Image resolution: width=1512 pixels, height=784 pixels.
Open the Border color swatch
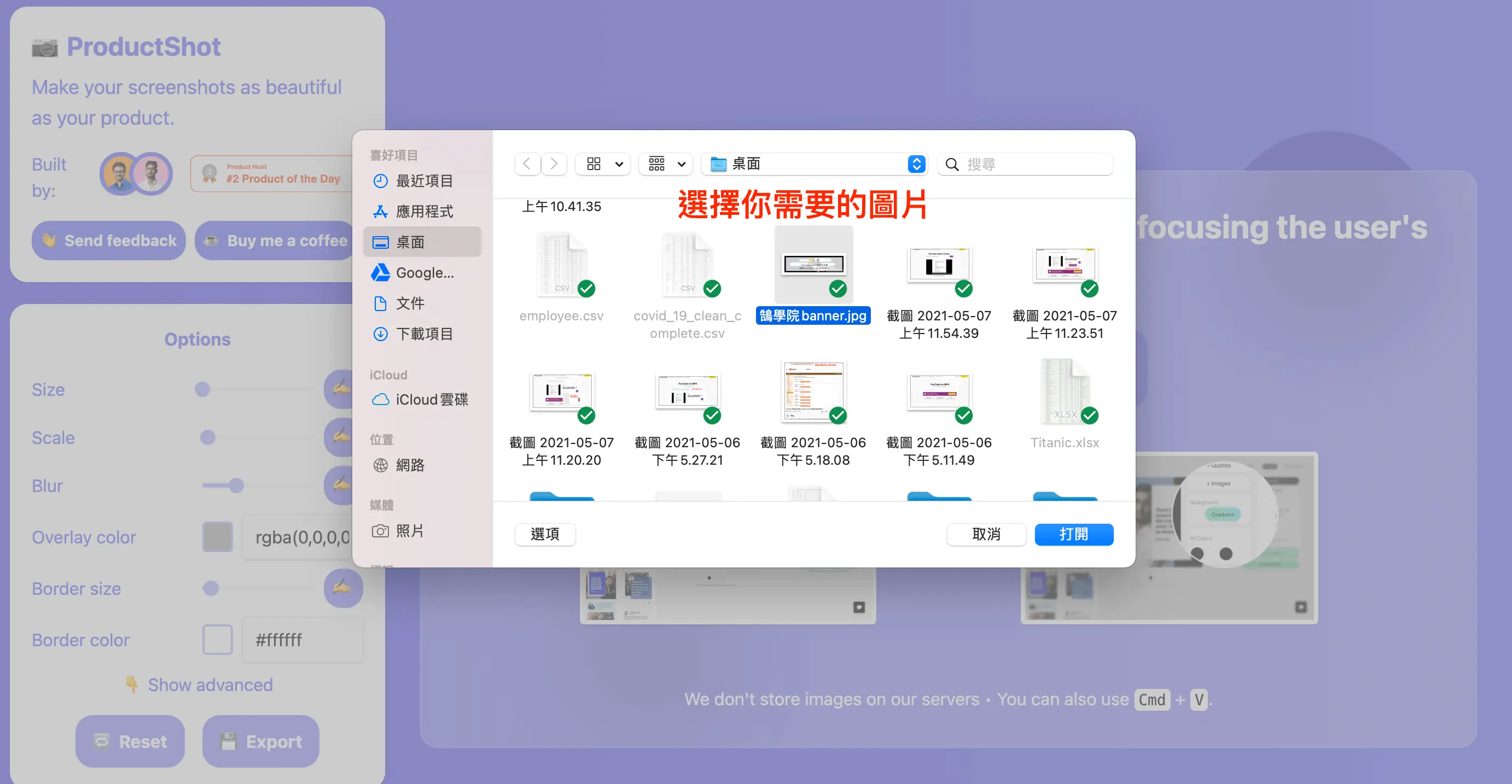217,640
